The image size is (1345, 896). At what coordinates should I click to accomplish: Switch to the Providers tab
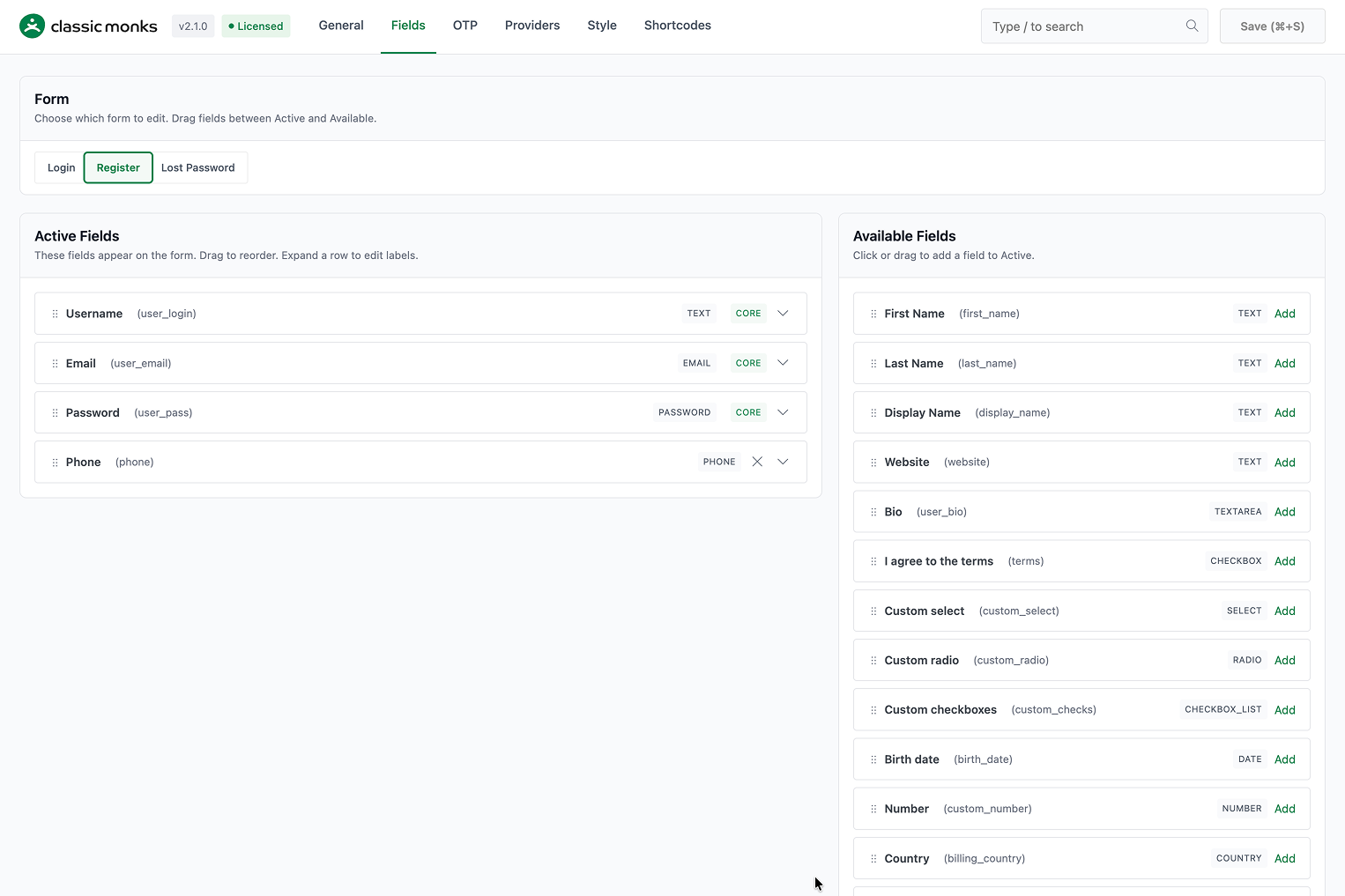coord(532,26)
